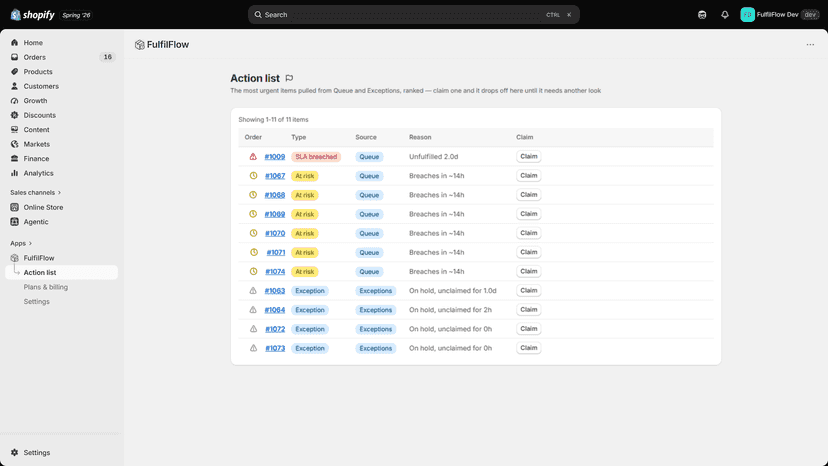The height and width of the screenshot is (466, 828).
Task: Open Plans & billing page
Action: click(45, 287)
